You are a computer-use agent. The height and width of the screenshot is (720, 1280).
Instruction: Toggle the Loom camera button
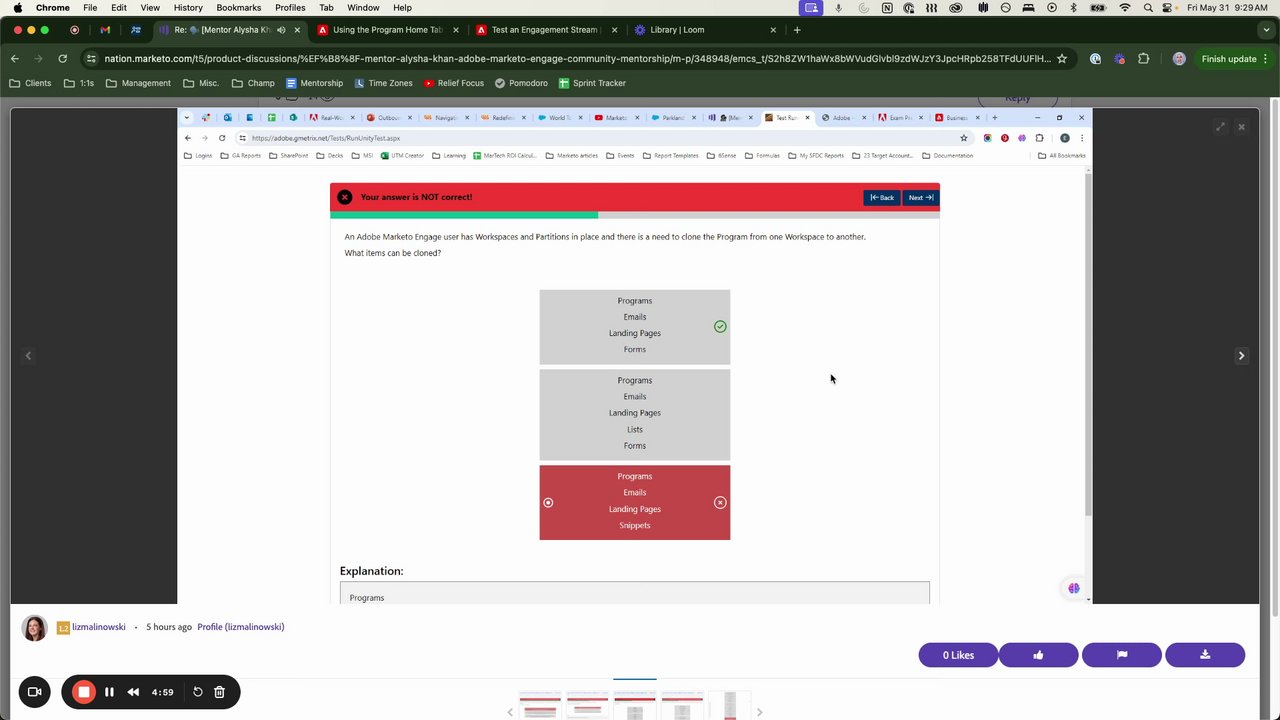click(x=34, y=692)
